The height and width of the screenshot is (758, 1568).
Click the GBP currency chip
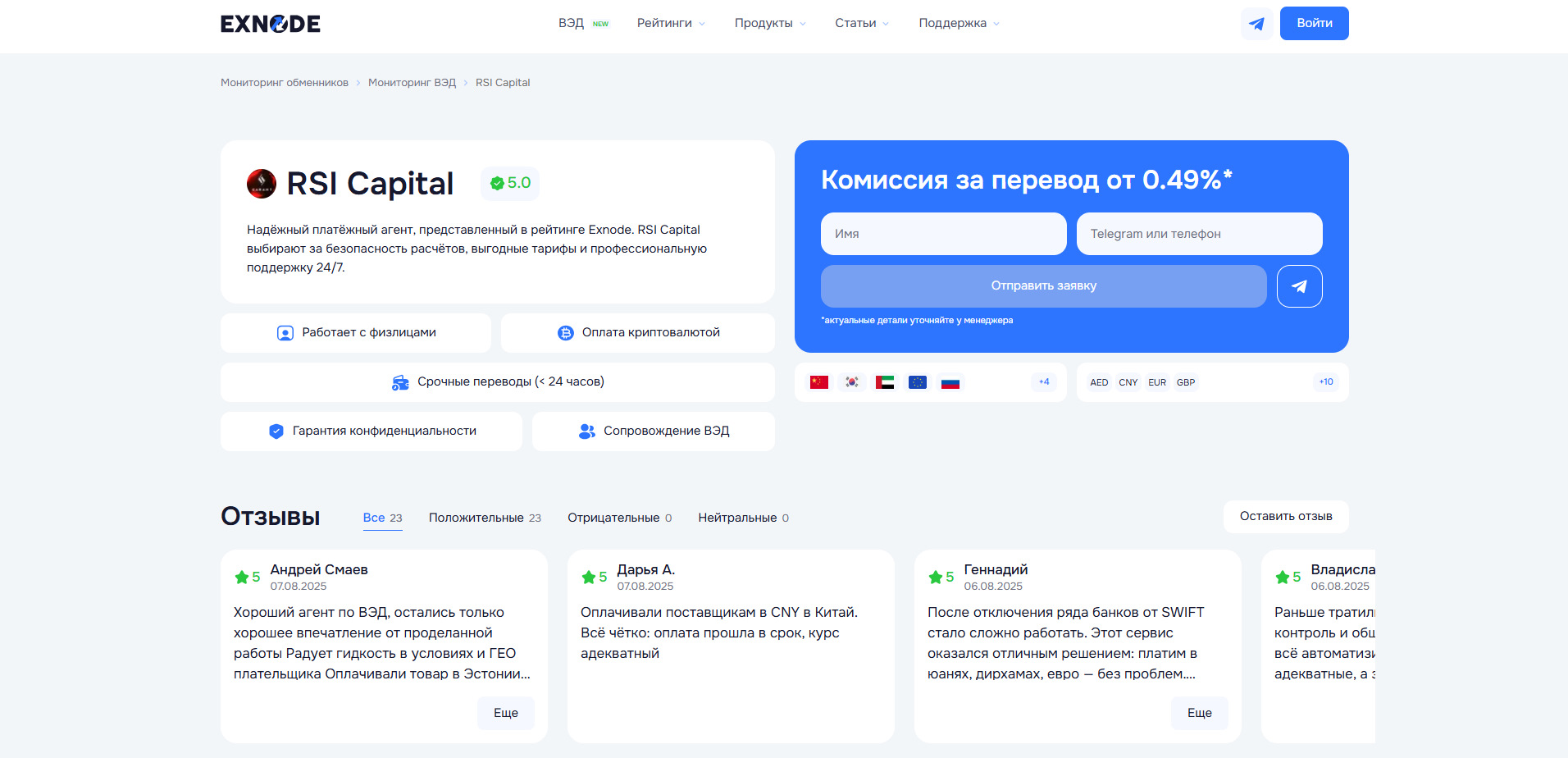pyautogui.click(x=1186, y=382)
